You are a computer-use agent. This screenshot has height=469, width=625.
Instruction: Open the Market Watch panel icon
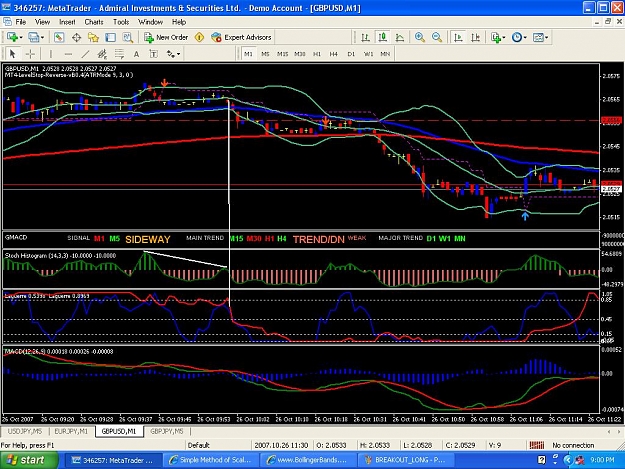[59, 37]
